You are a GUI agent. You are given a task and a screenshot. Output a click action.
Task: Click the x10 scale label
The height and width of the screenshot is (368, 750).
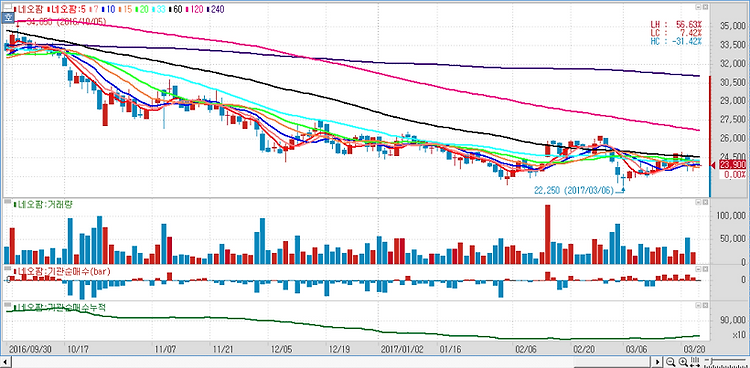739,334
